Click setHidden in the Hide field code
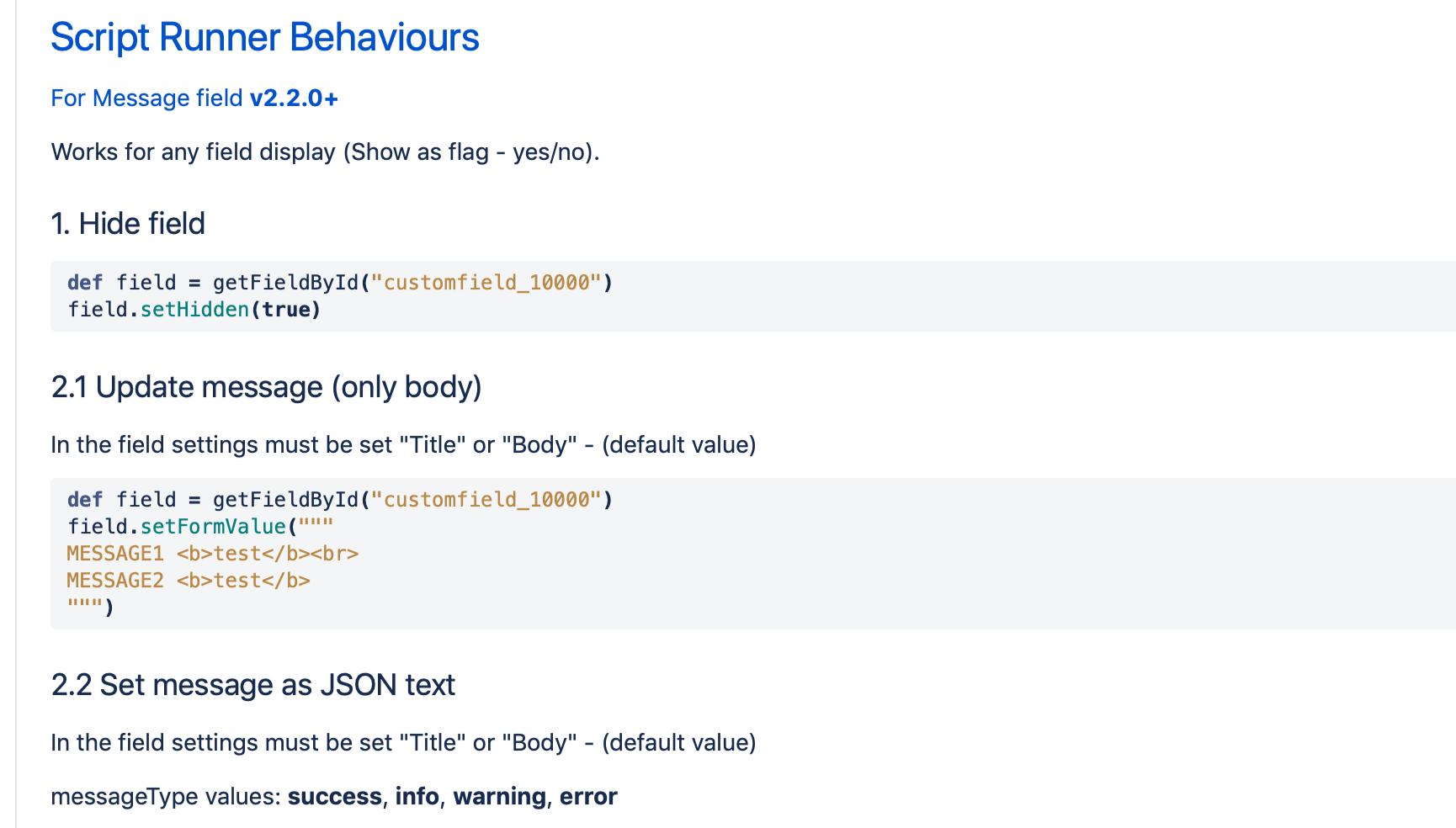Viewport: 1456px width, 828px height. [x=194, y=310]
